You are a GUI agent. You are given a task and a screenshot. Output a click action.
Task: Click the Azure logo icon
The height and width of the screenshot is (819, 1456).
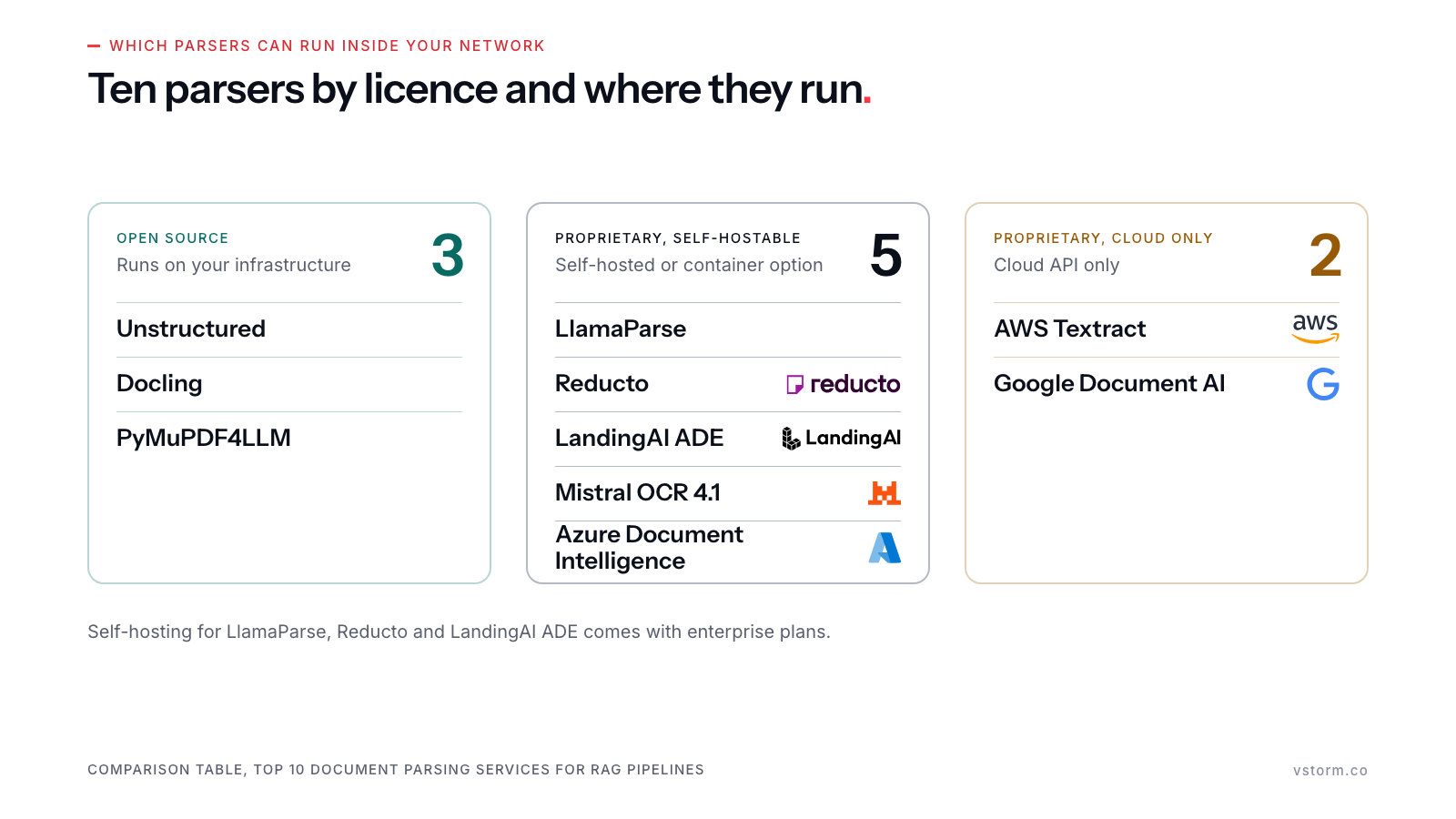(885, 548)
